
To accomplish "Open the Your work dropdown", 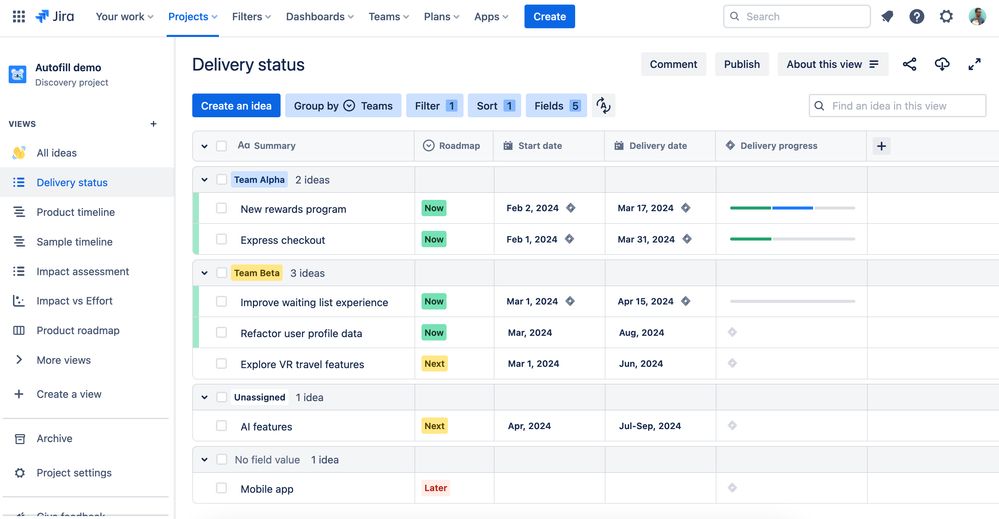I will coord(124,17).
